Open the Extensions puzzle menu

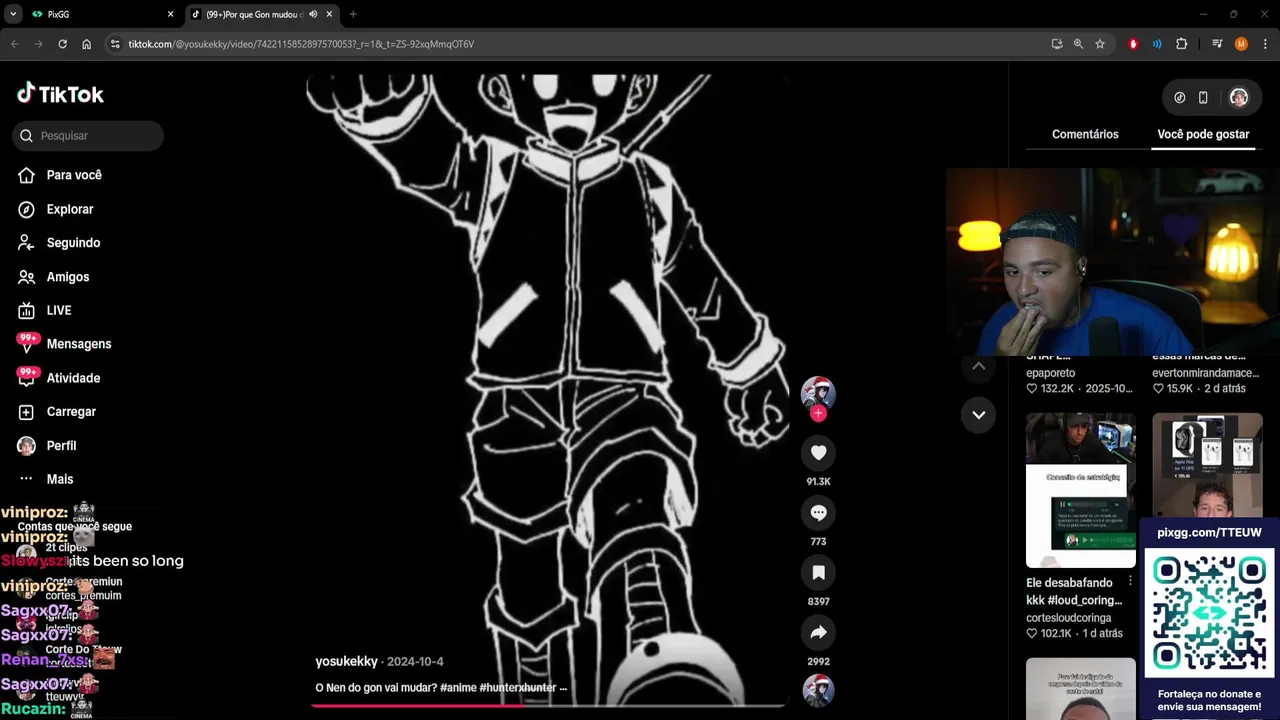coord(1181,44)
